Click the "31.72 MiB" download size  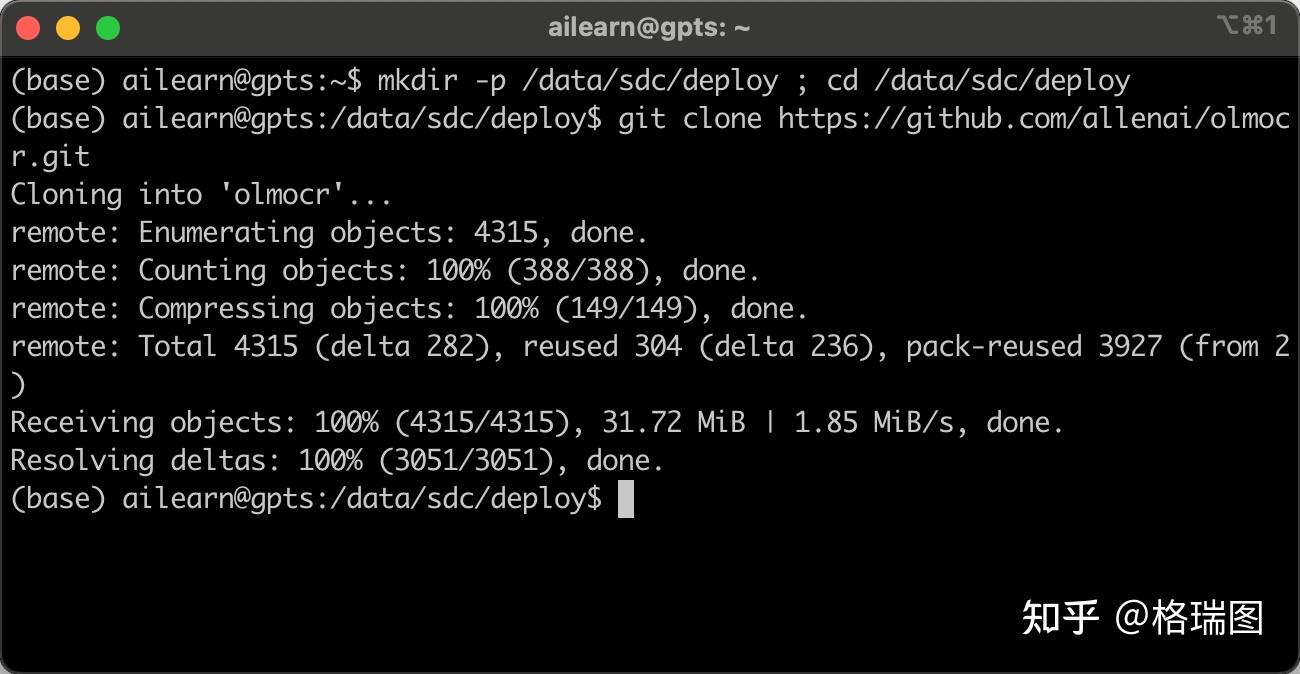coord(673,423)
